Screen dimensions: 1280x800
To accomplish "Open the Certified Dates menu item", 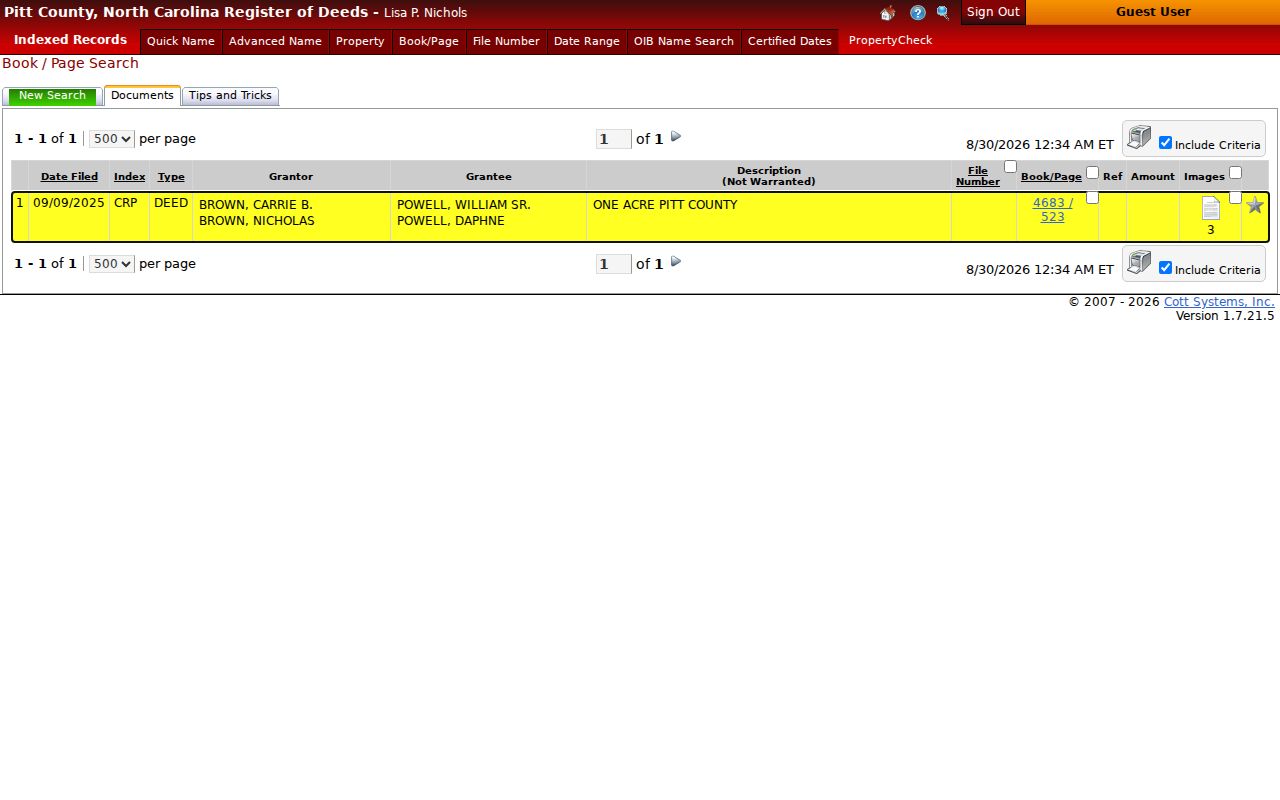I will pyautogui.click(x=790, y=41).
